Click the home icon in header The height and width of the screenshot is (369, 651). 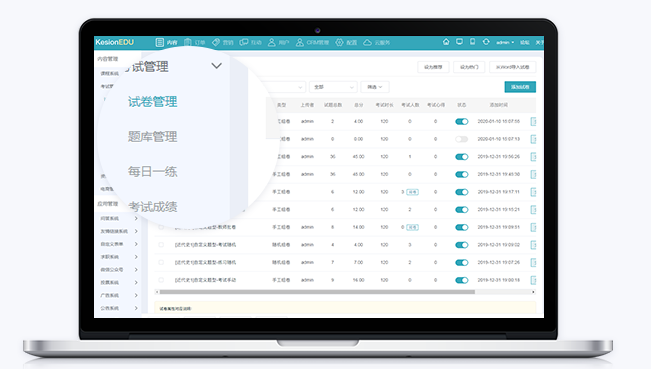(x=446, y=42)
